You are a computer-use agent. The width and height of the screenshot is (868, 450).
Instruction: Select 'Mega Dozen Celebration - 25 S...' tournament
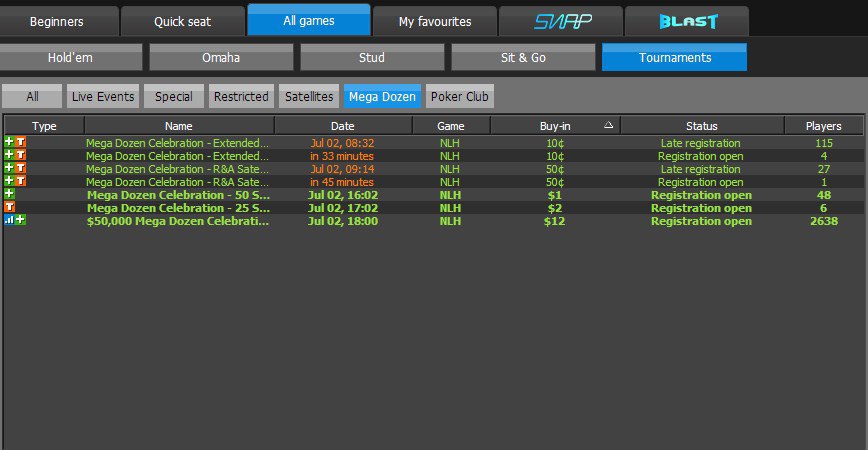click(x=178, y=208)
